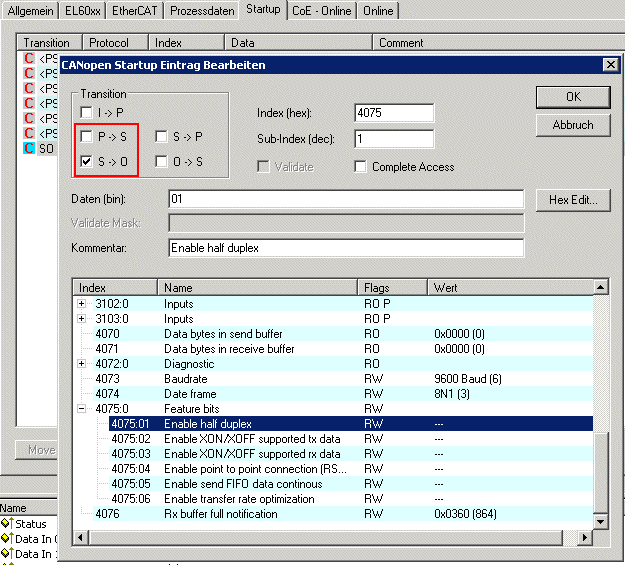Collapse the 4075:0 Feature bits entry
Screen dimensions: 625x565
coord(81,409)
